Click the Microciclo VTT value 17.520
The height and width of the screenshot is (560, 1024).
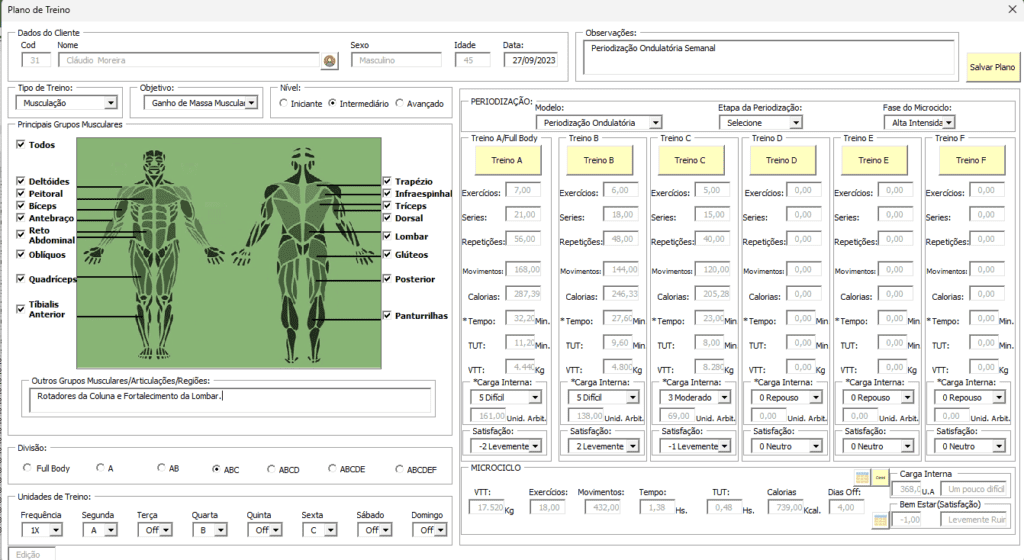click(487, 507)
